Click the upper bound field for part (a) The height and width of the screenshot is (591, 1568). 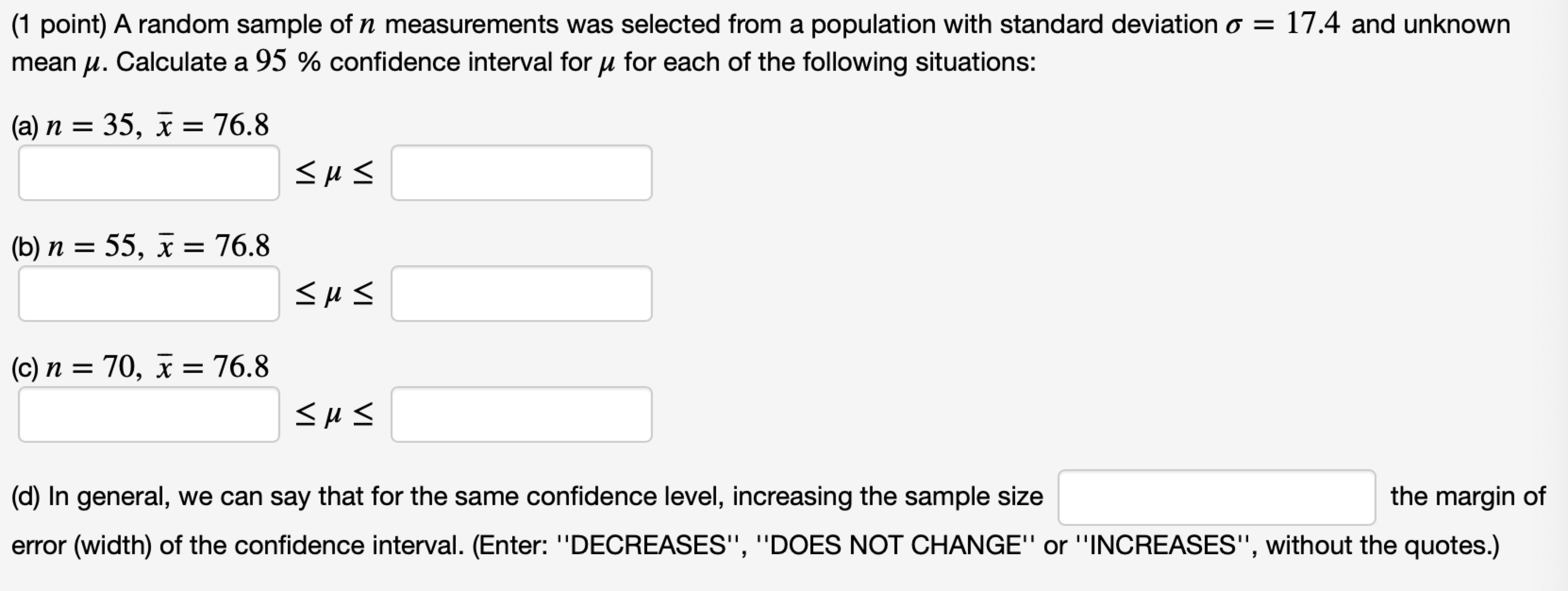tap(521, 172)
